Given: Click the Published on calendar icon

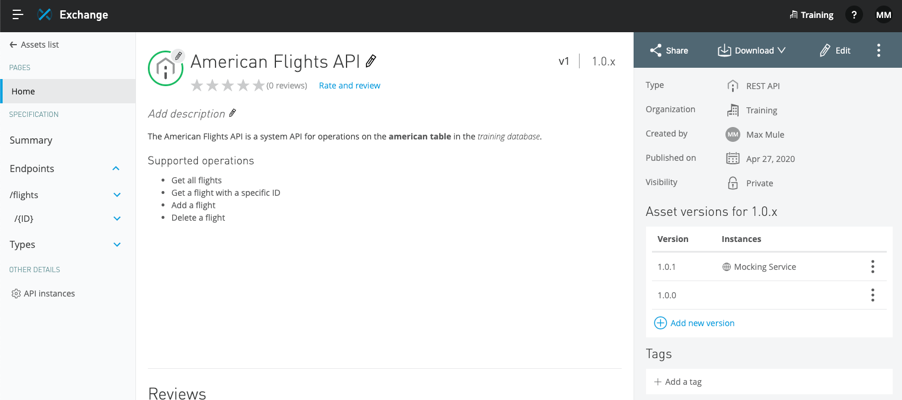Looking at the screenshot, I should pyautogui.click(x=732, y=159).
